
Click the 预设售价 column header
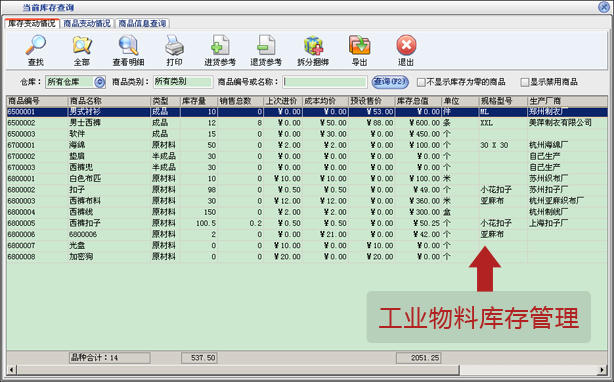[371, 101]
